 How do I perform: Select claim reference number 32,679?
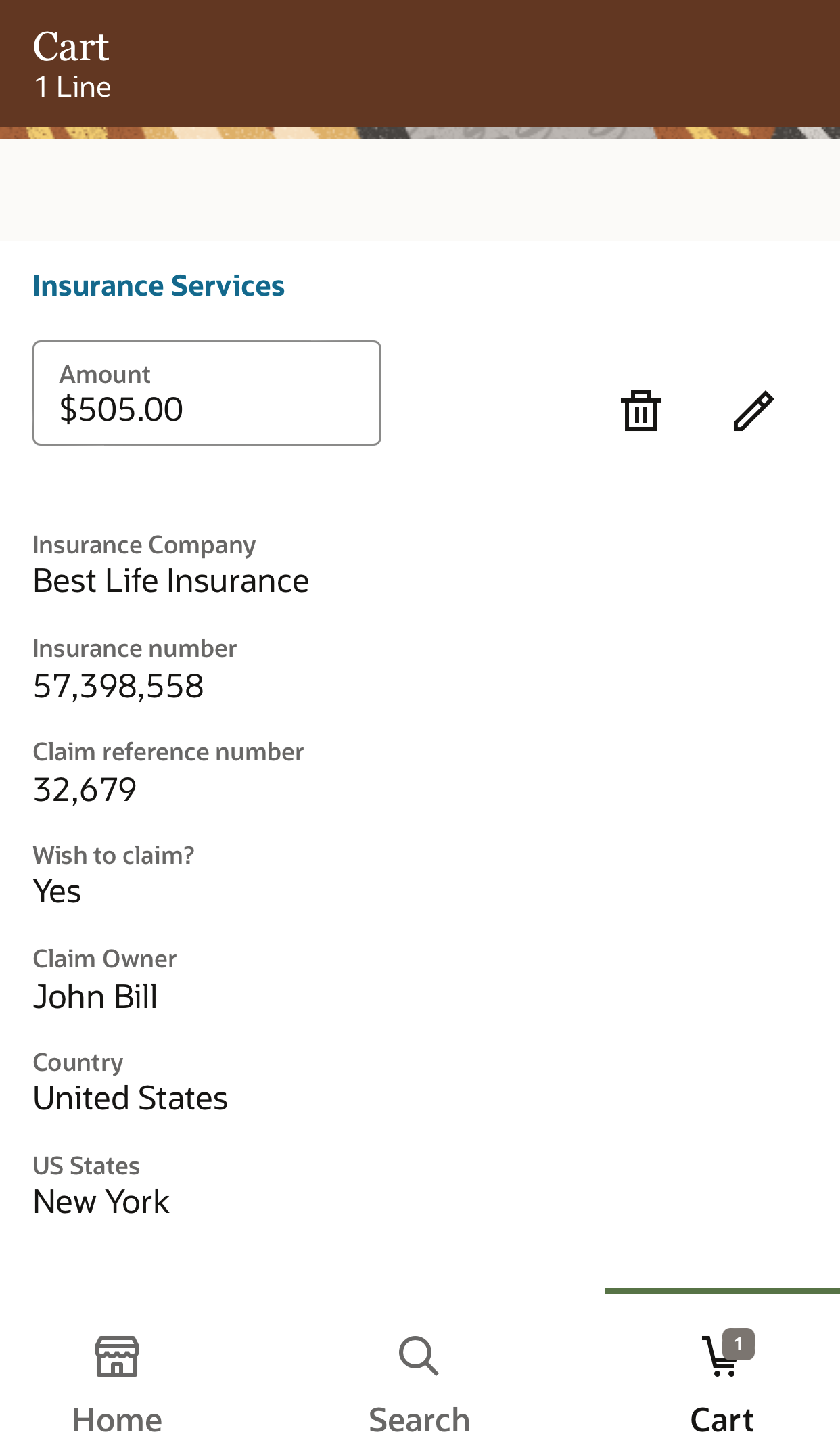click(x=85, y=789)
